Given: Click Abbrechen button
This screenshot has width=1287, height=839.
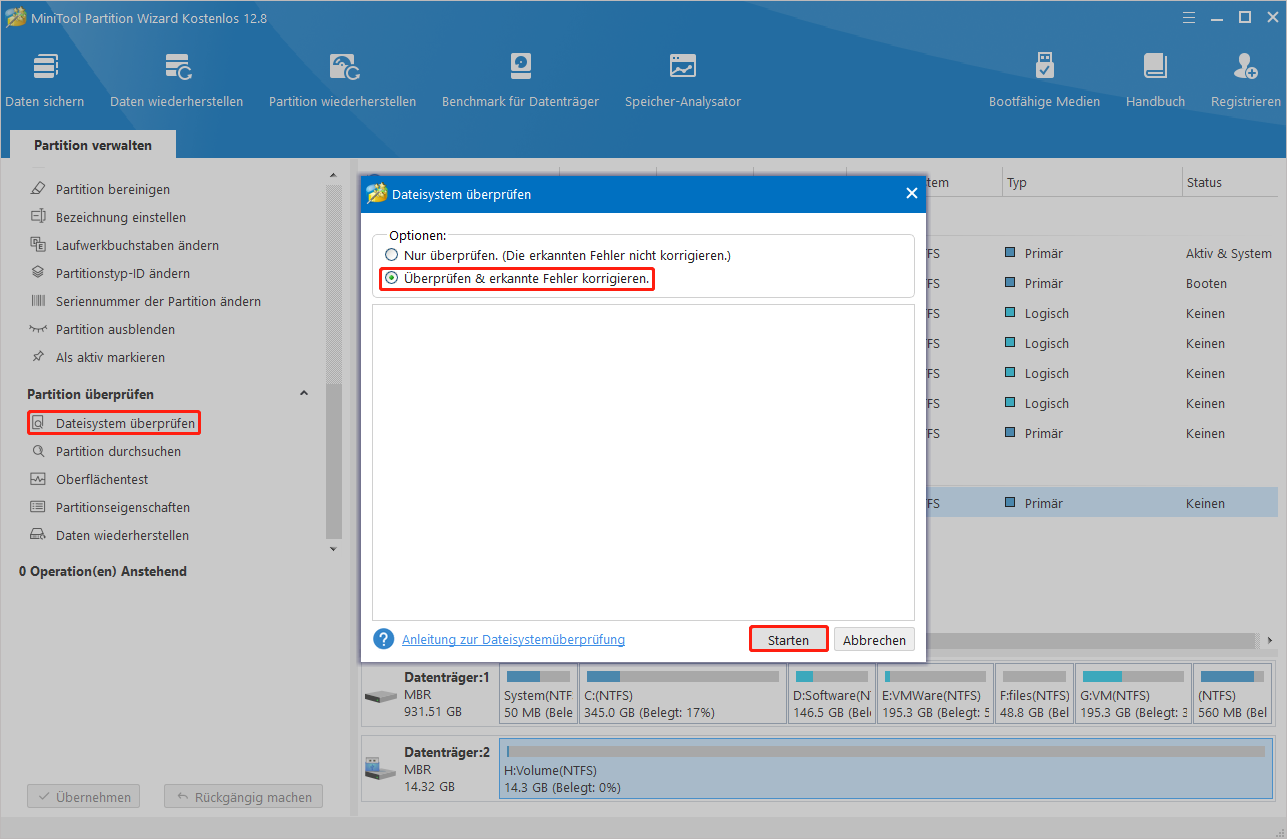Looking at the screenshot, I should pos(874,640).
